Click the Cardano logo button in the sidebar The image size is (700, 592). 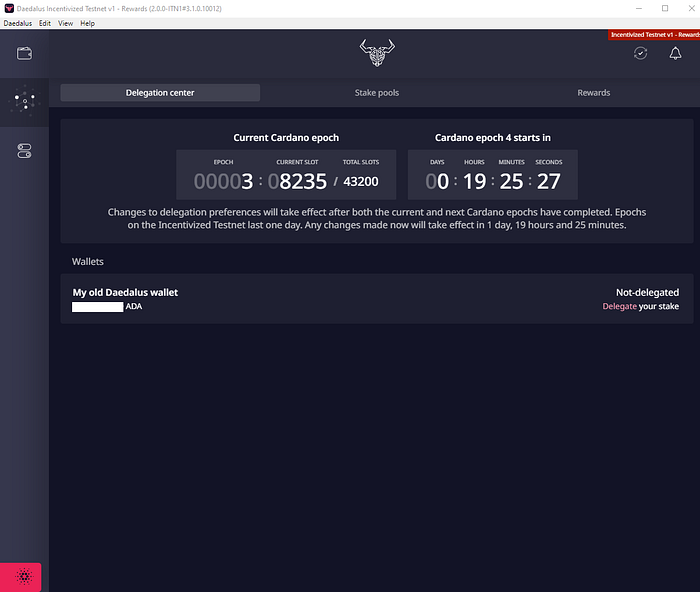21,577
